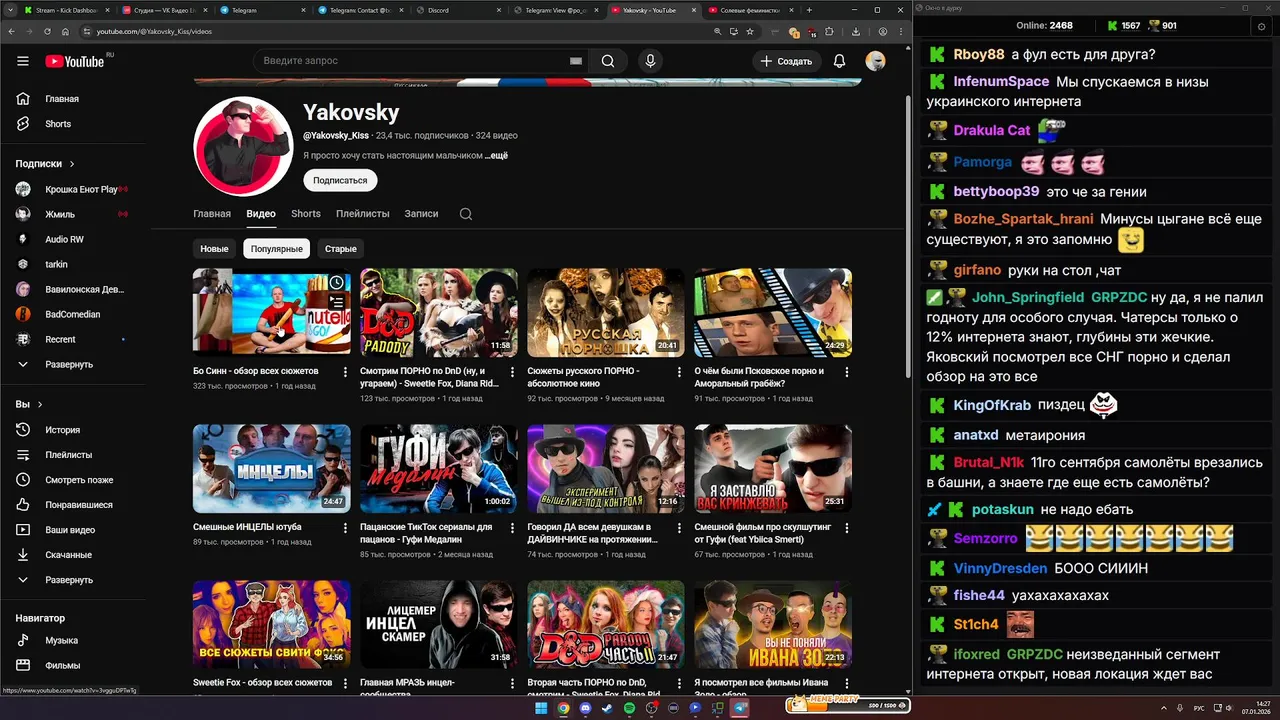Viewport: 1280px width, 720px height.
Task: Open user Rboy88 in the chat window
Action: click(978, 54)
